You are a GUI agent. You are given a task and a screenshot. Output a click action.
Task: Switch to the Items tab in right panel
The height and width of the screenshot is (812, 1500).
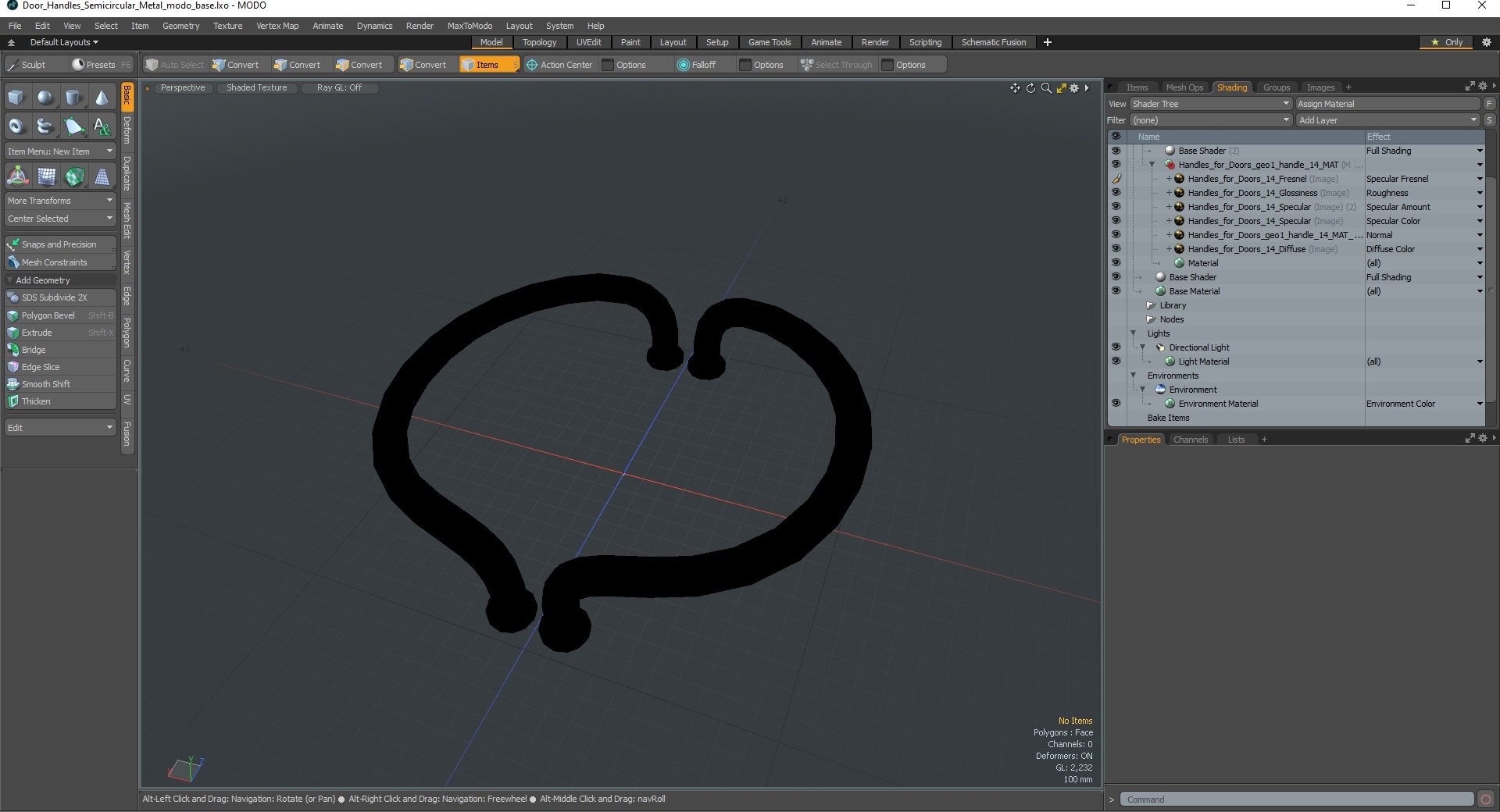pyautogui.click(x=1137, y=87)
